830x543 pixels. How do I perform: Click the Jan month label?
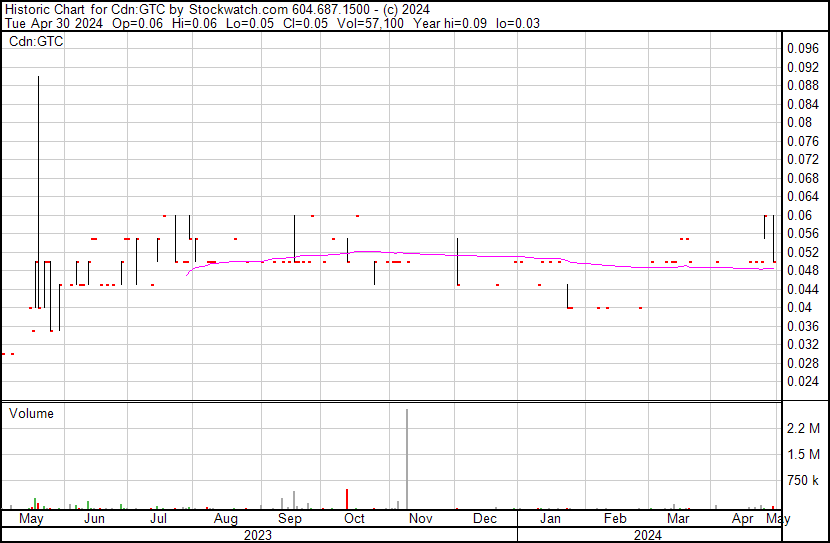point(551,519)
